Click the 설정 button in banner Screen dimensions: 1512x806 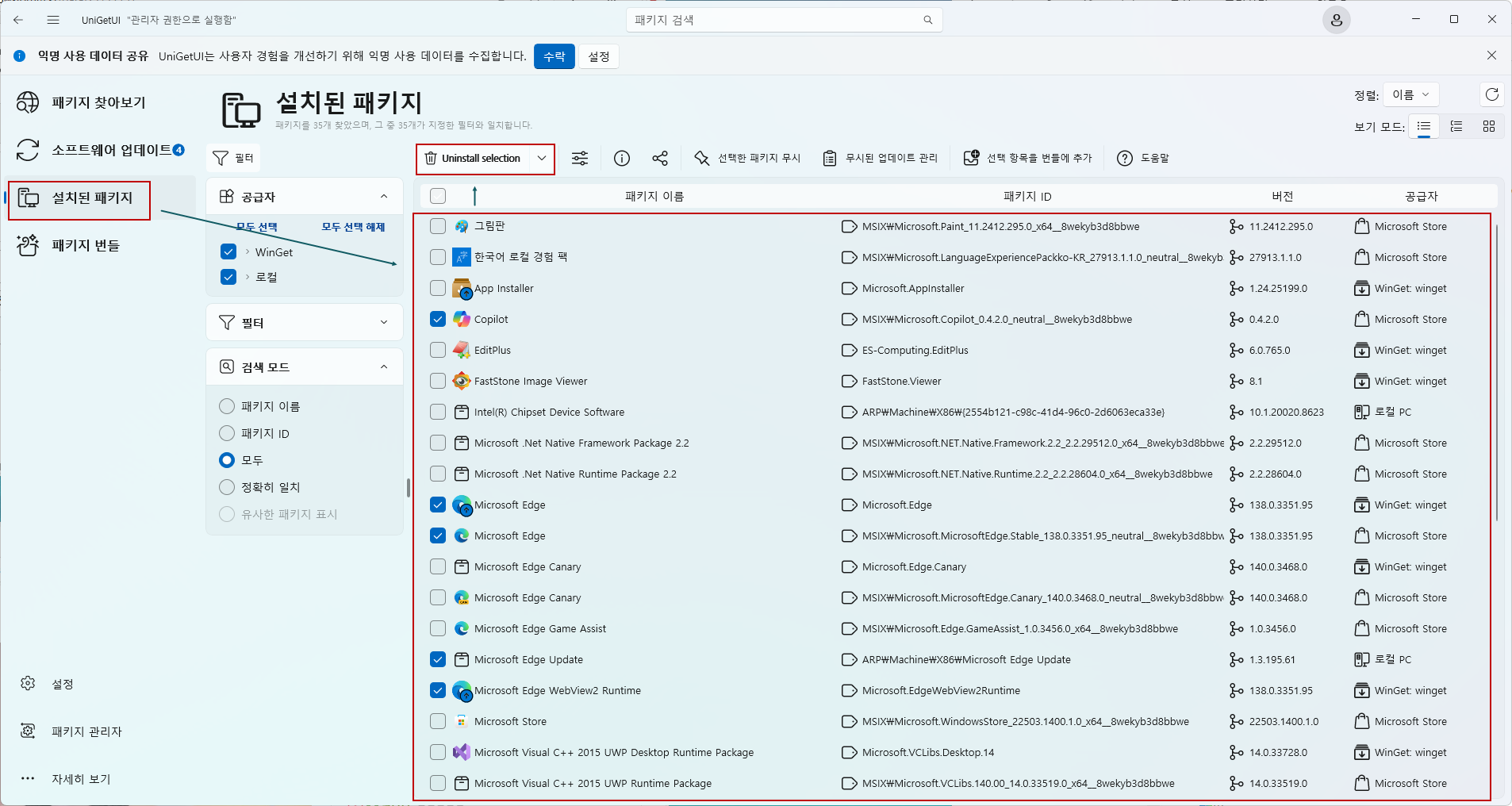click(x=599, y=56)
